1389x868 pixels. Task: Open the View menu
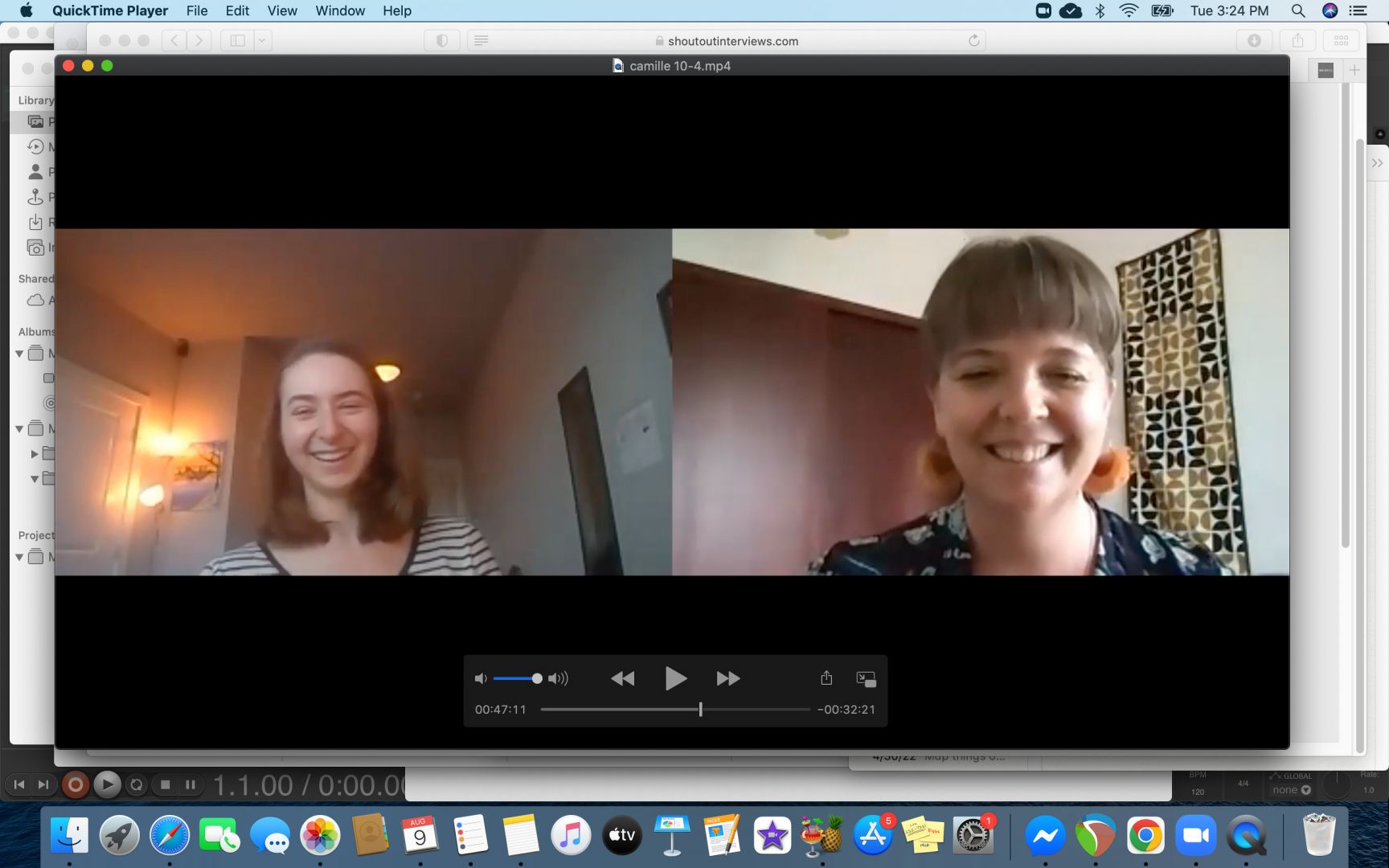coord(281,10)
